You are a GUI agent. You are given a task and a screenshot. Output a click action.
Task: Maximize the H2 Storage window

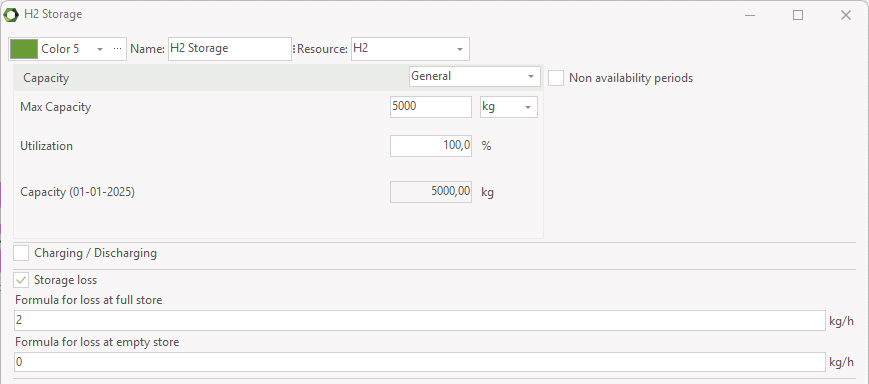pos(798,15)
